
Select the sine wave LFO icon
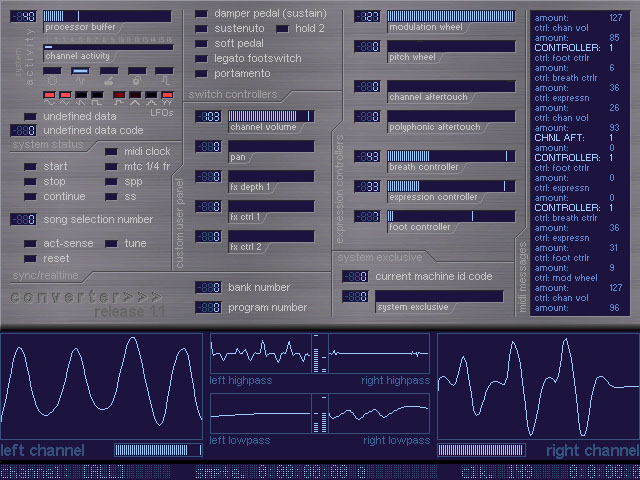pyautogui.click(x=49, y=103)
